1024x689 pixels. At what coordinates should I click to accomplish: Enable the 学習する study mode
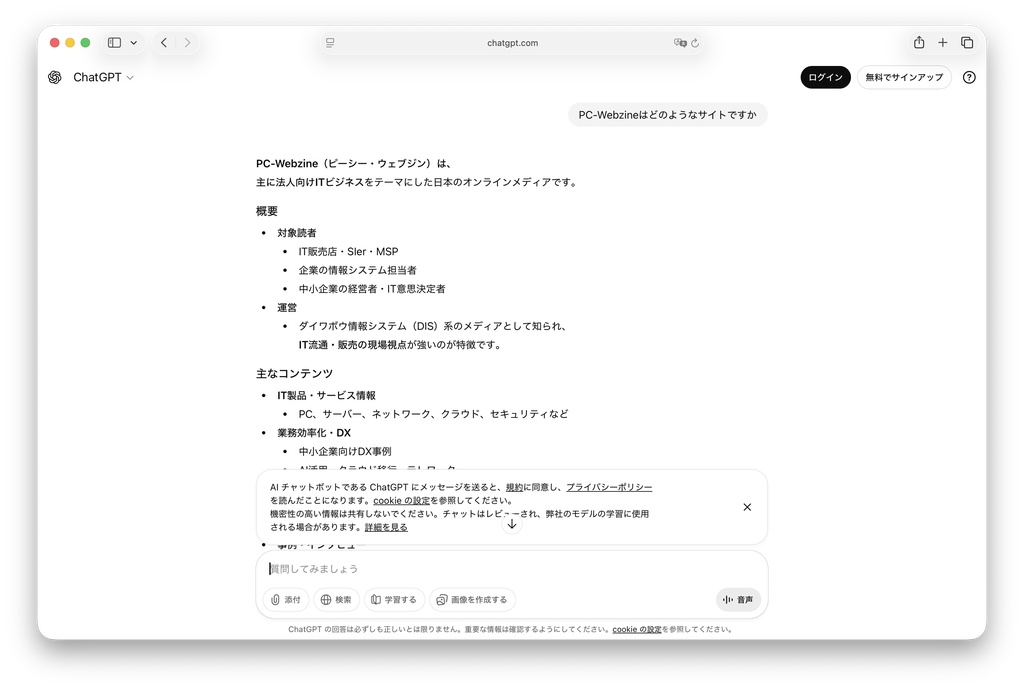(x=393, y=600)
